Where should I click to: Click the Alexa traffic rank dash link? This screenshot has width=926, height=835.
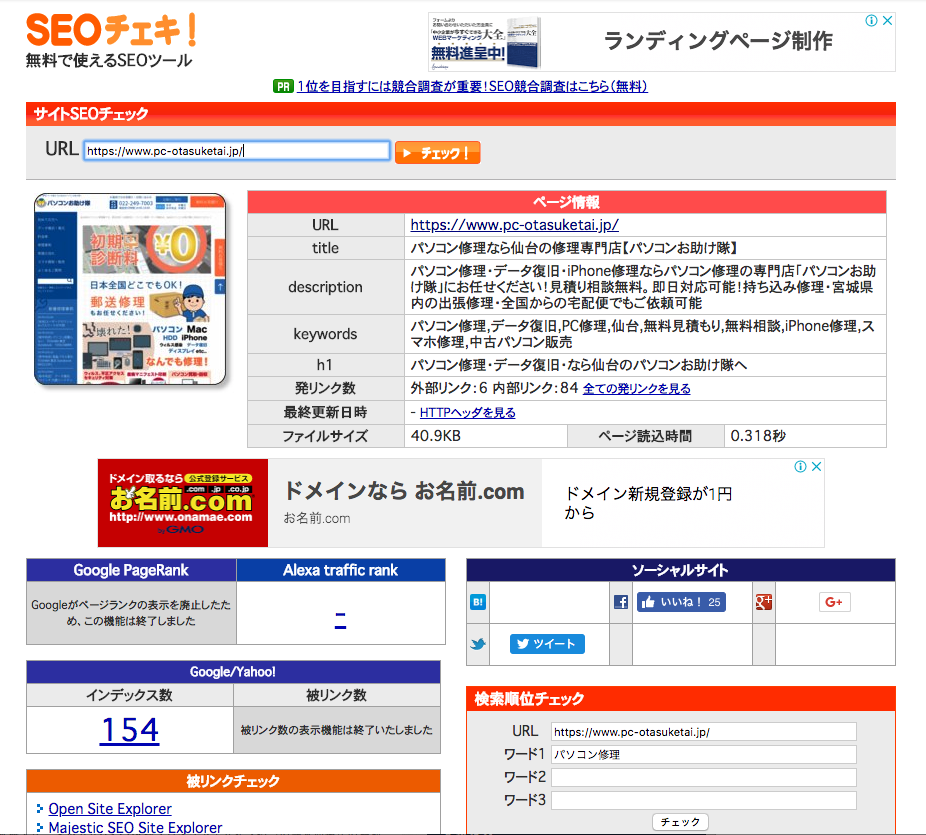340,619
